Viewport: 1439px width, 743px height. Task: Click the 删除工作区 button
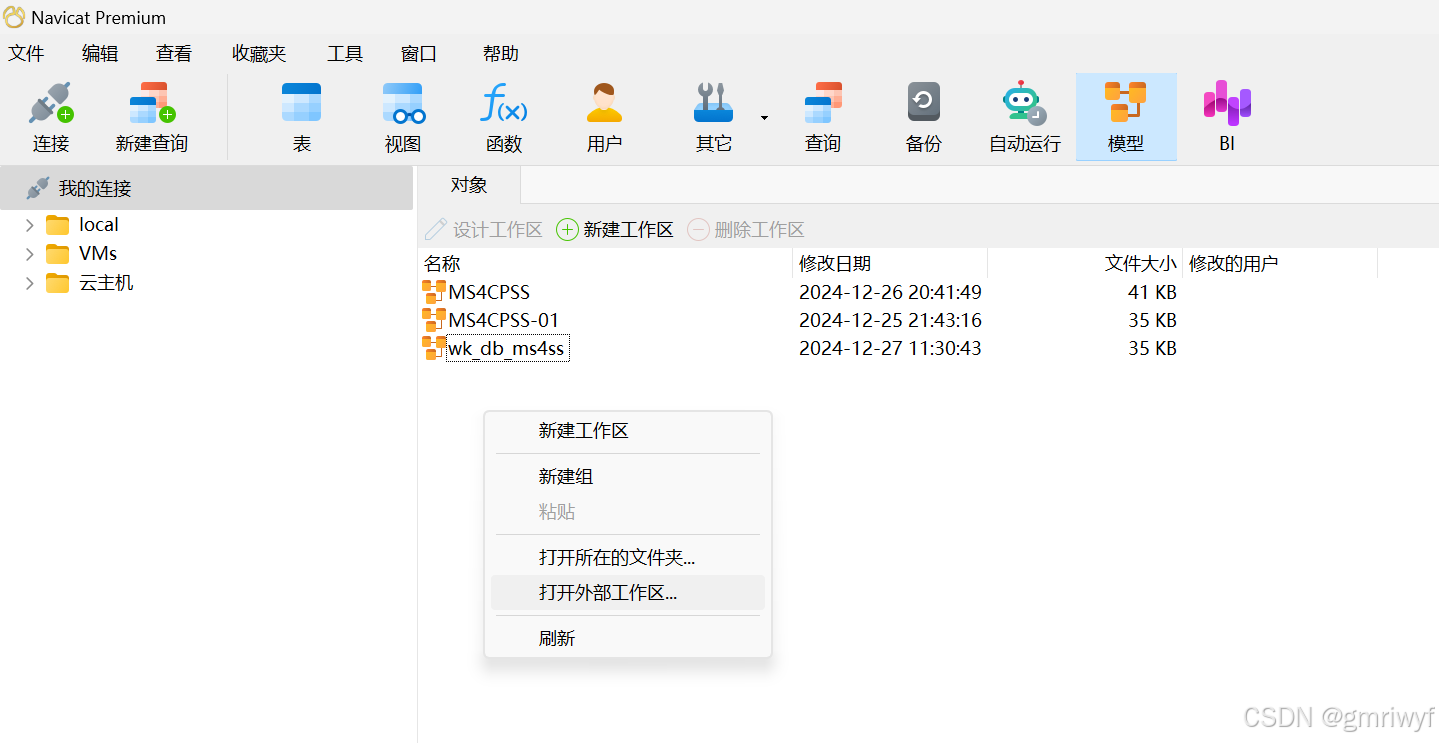[x=746, y=230]
